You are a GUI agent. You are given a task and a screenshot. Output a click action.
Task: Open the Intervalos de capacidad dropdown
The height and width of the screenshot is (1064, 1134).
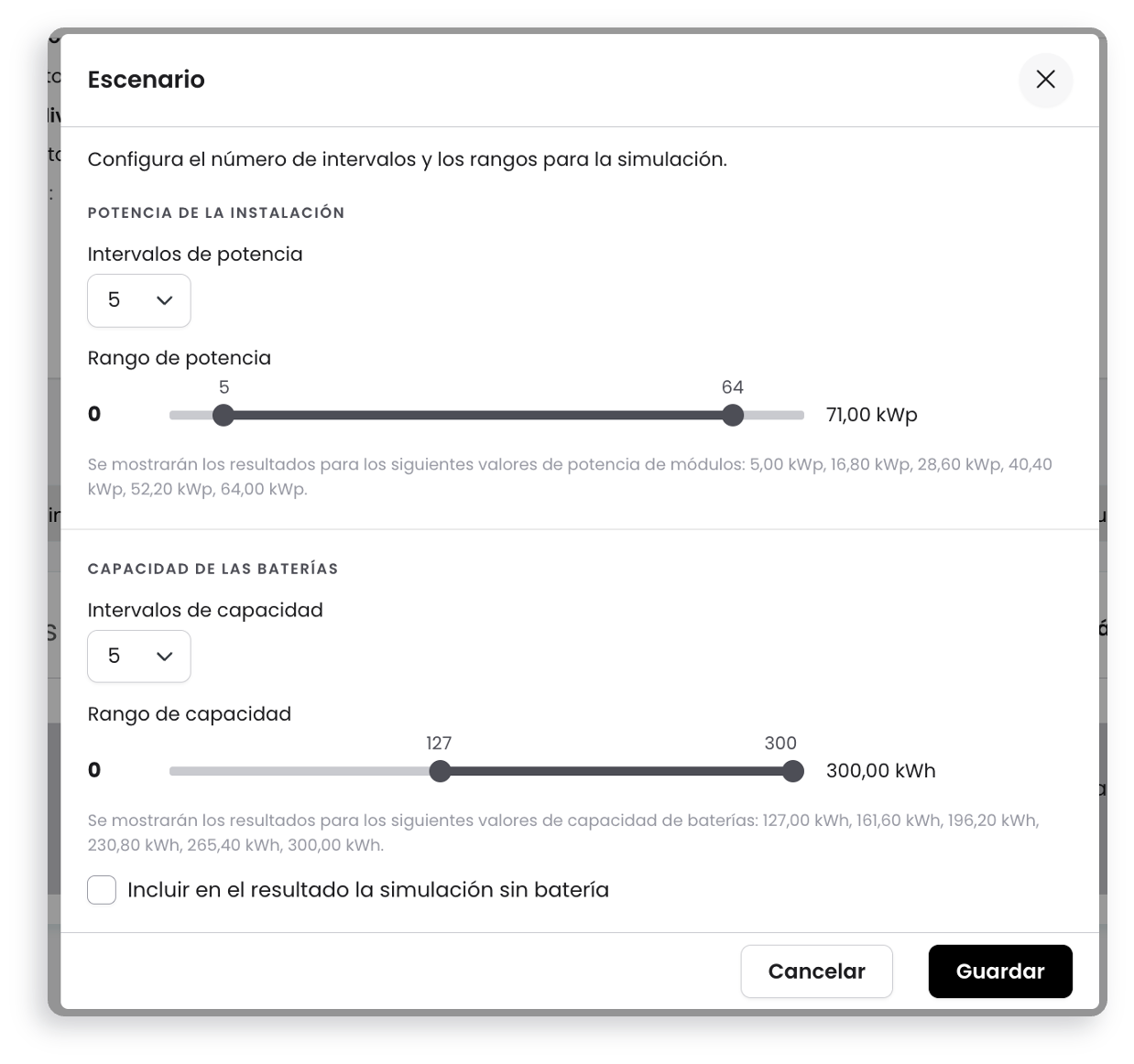(x=139, y=657)
